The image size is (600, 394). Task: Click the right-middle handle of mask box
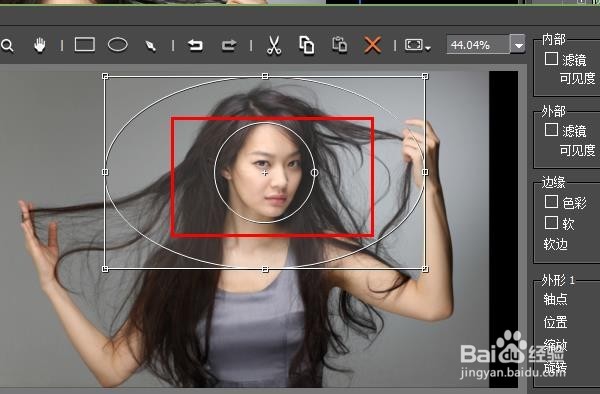pos(425,172)
